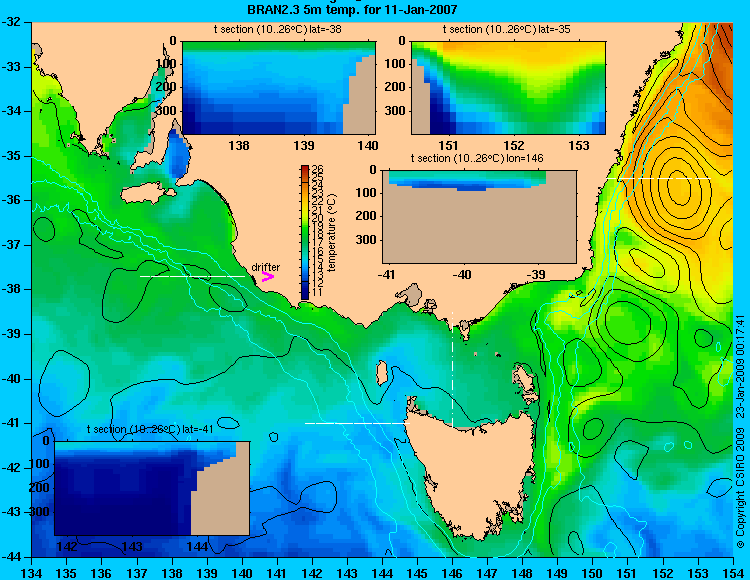Click the 't section (10..26°C) lat=-35' title
The height and width of the screenshot is (580, 750).
coord(507,29)
